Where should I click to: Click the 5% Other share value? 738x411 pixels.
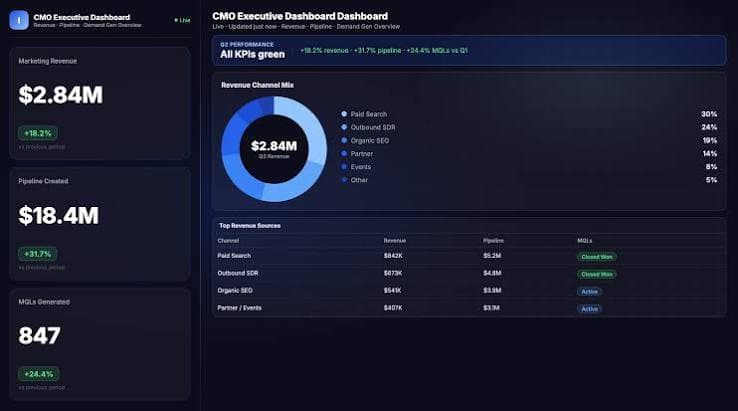[x=712, y=180]
